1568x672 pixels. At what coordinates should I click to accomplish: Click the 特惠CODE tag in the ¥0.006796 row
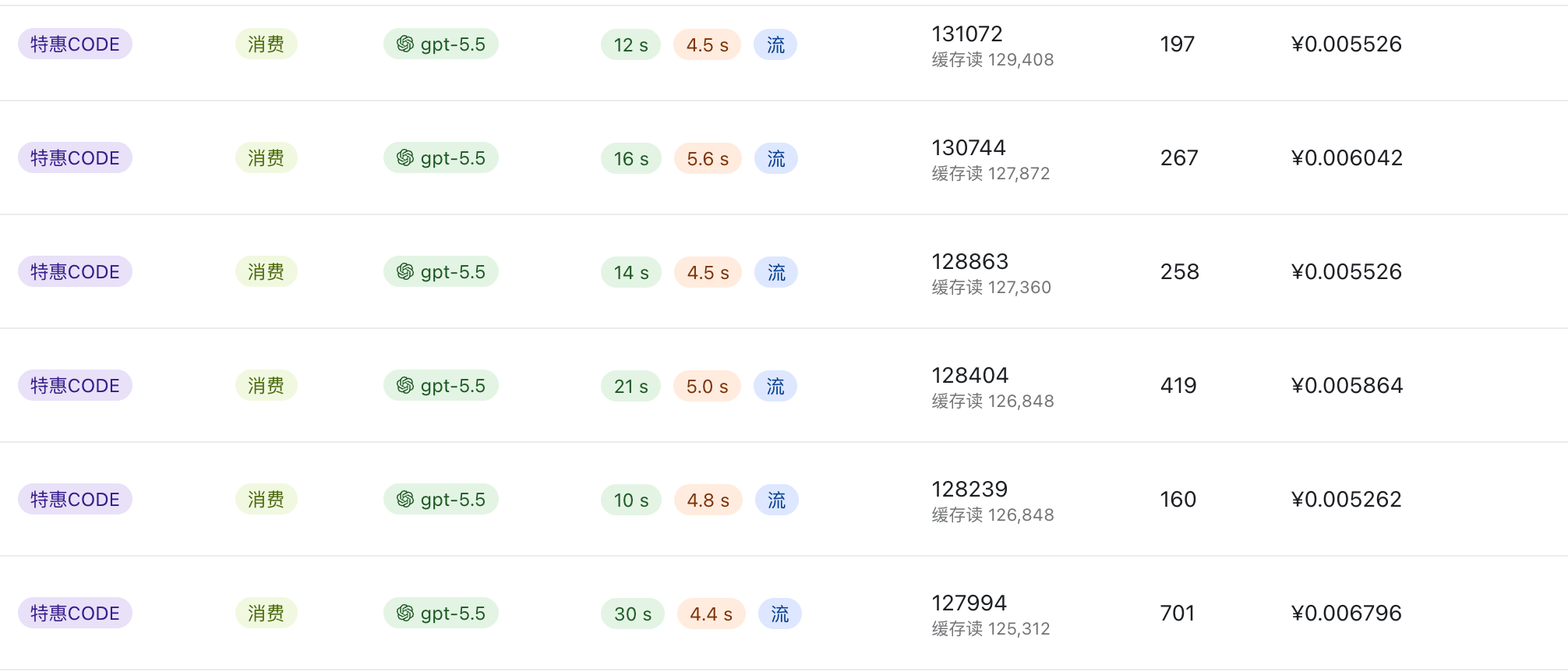coord(75,614)
